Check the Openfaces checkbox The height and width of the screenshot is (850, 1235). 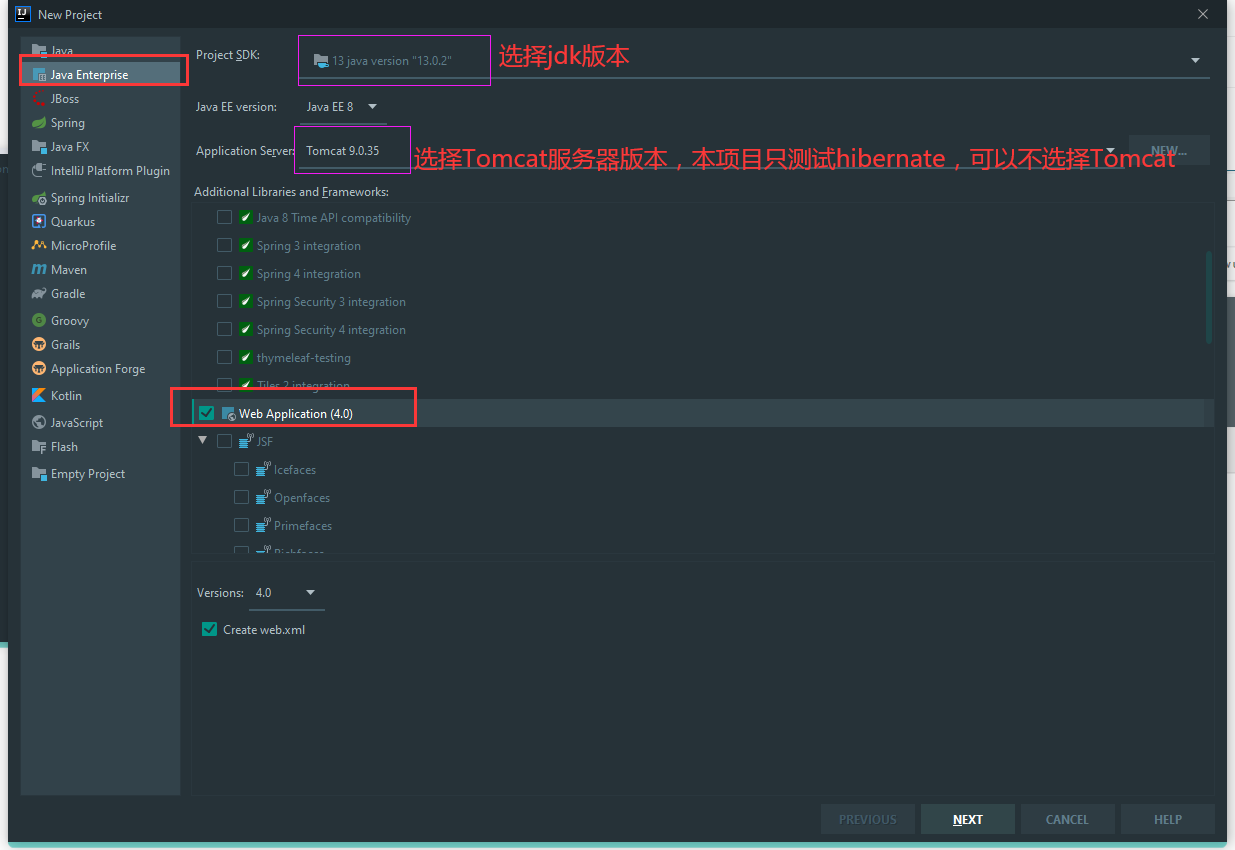(x=242, y=497)
